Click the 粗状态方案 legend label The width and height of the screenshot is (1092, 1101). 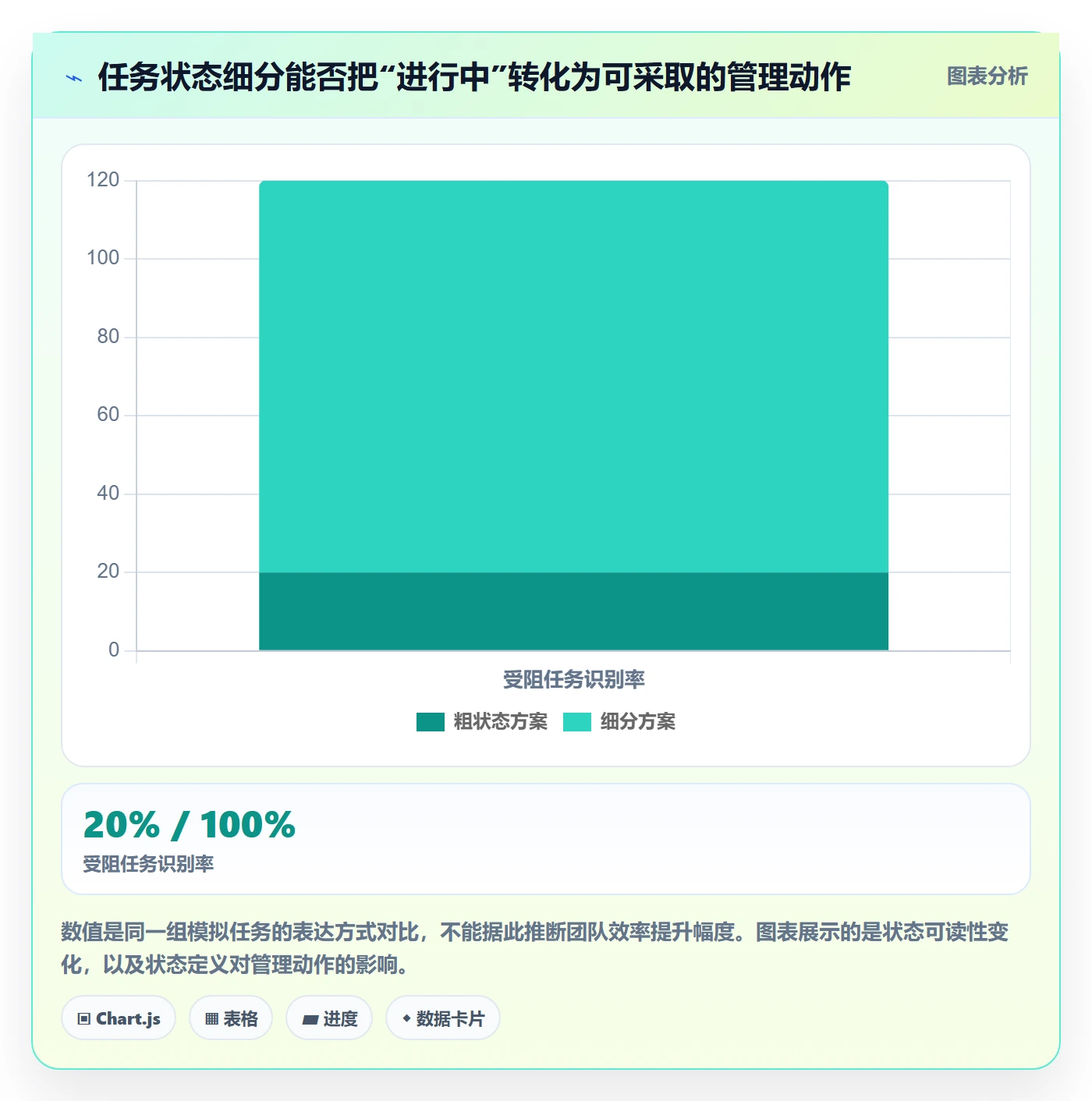[x=500, y=722]
